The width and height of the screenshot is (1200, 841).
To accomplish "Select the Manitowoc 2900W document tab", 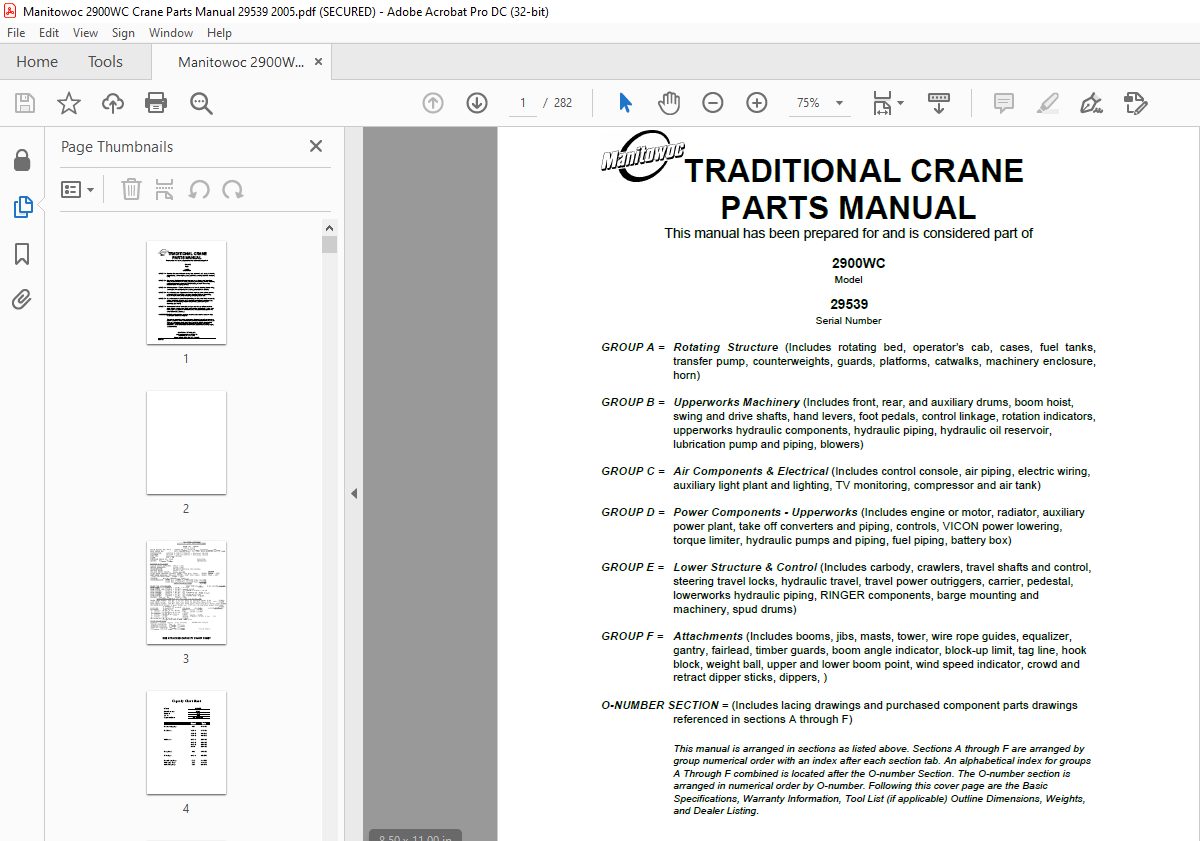I will point(241,62).
